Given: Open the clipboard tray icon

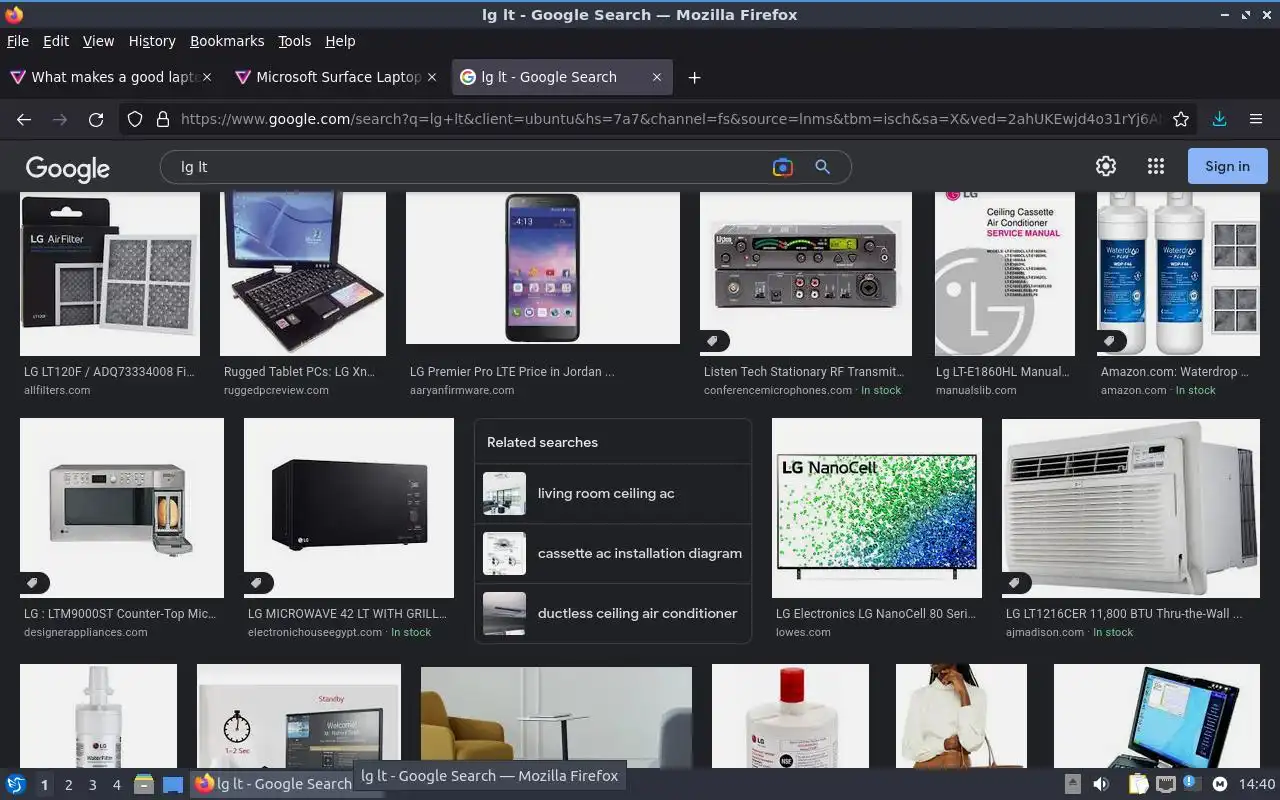Looking at the screenshot, I should (1139, 784).
